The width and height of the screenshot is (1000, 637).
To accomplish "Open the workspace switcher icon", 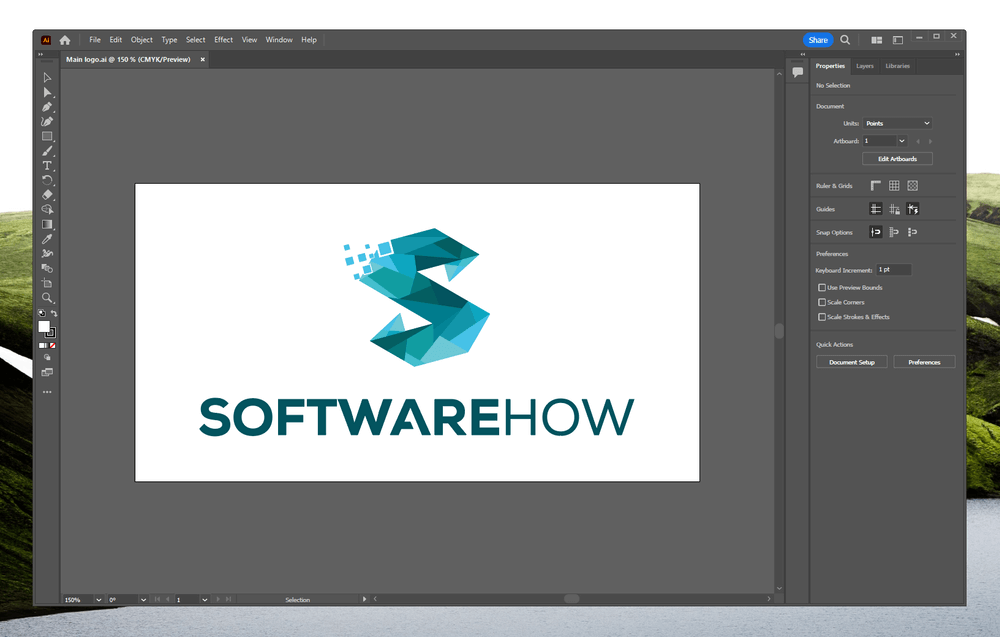I will click(x=898, y=40).
